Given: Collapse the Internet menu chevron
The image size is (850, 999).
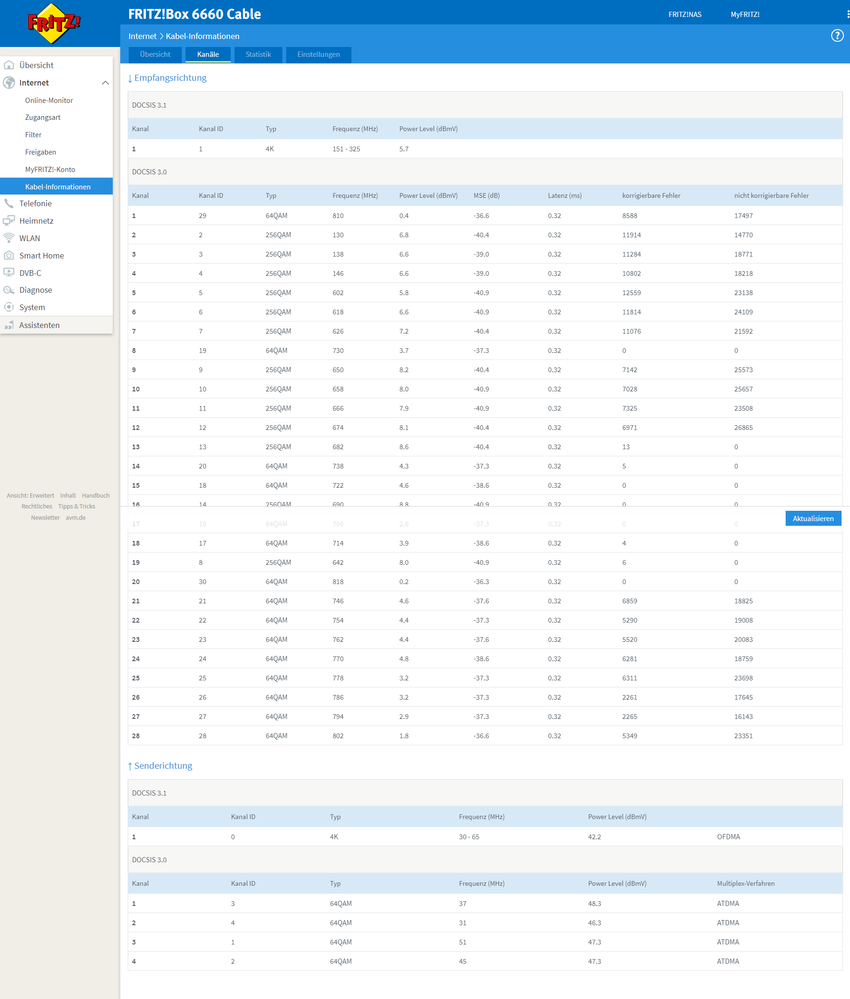Looking at the screenshot, I should tap(105, 83).
